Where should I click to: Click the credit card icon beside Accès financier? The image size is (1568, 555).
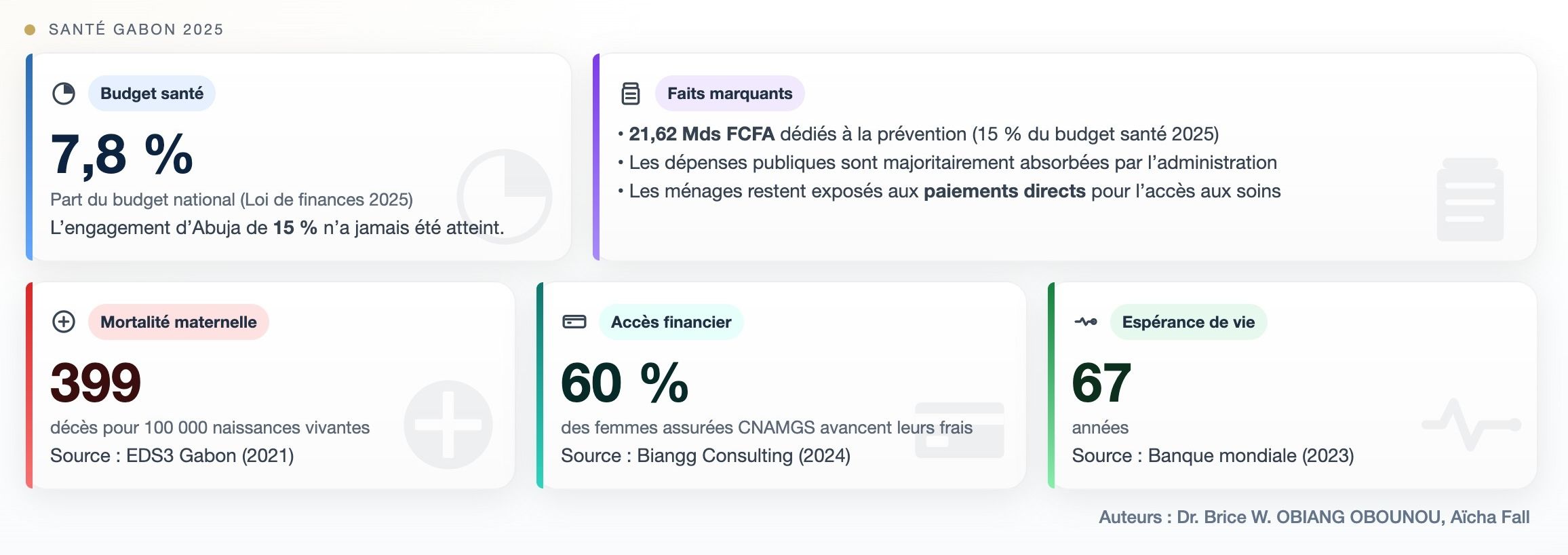574,322
